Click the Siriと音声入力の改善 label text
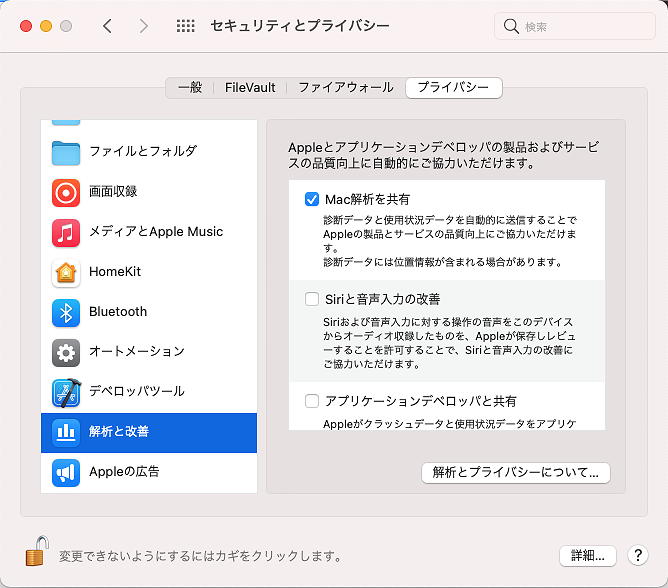Viewport: 668px width, 588px height. click(x=383, y=299)
